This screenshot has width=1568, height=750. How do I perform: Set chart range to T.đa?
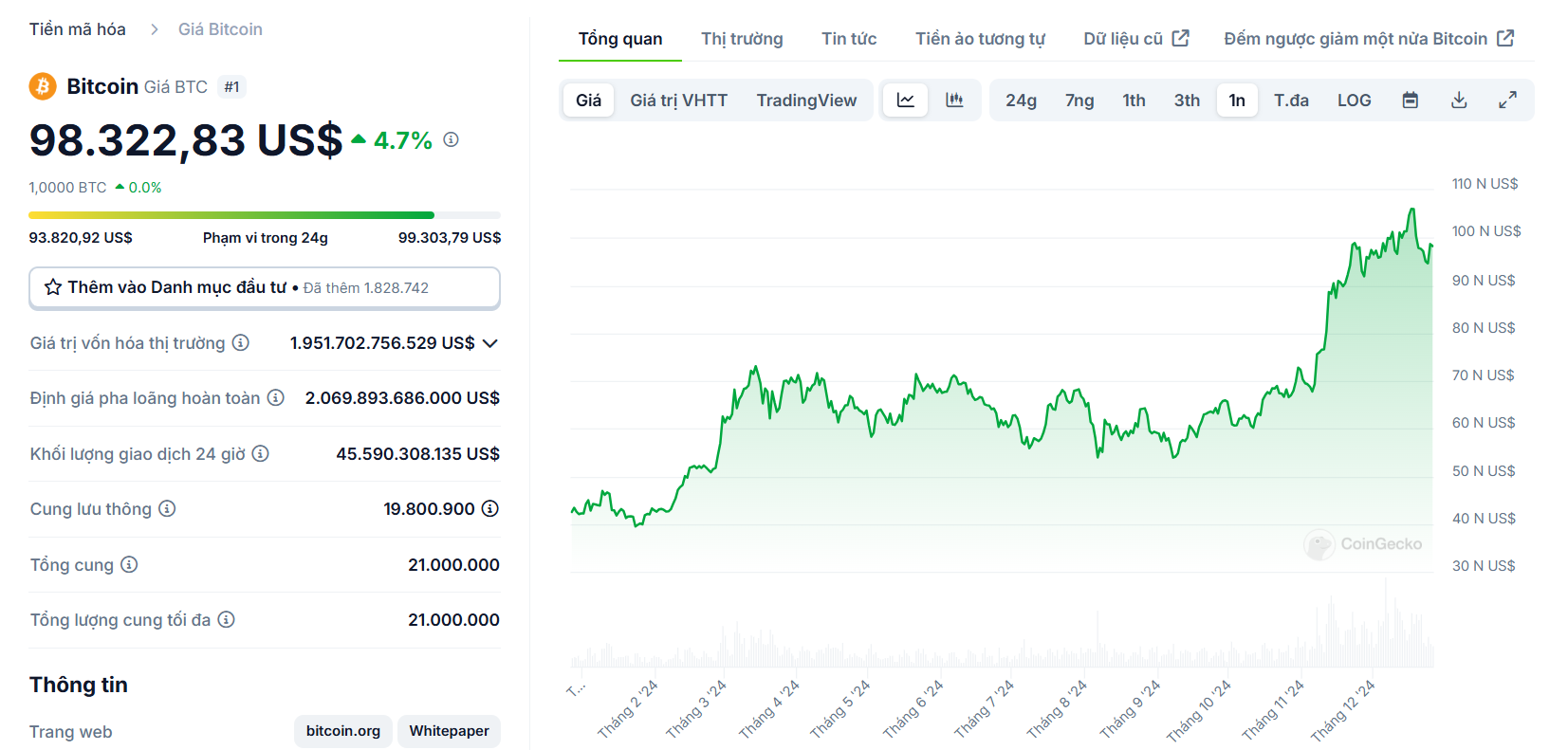pyautogui.click(x=1291, y=101)
